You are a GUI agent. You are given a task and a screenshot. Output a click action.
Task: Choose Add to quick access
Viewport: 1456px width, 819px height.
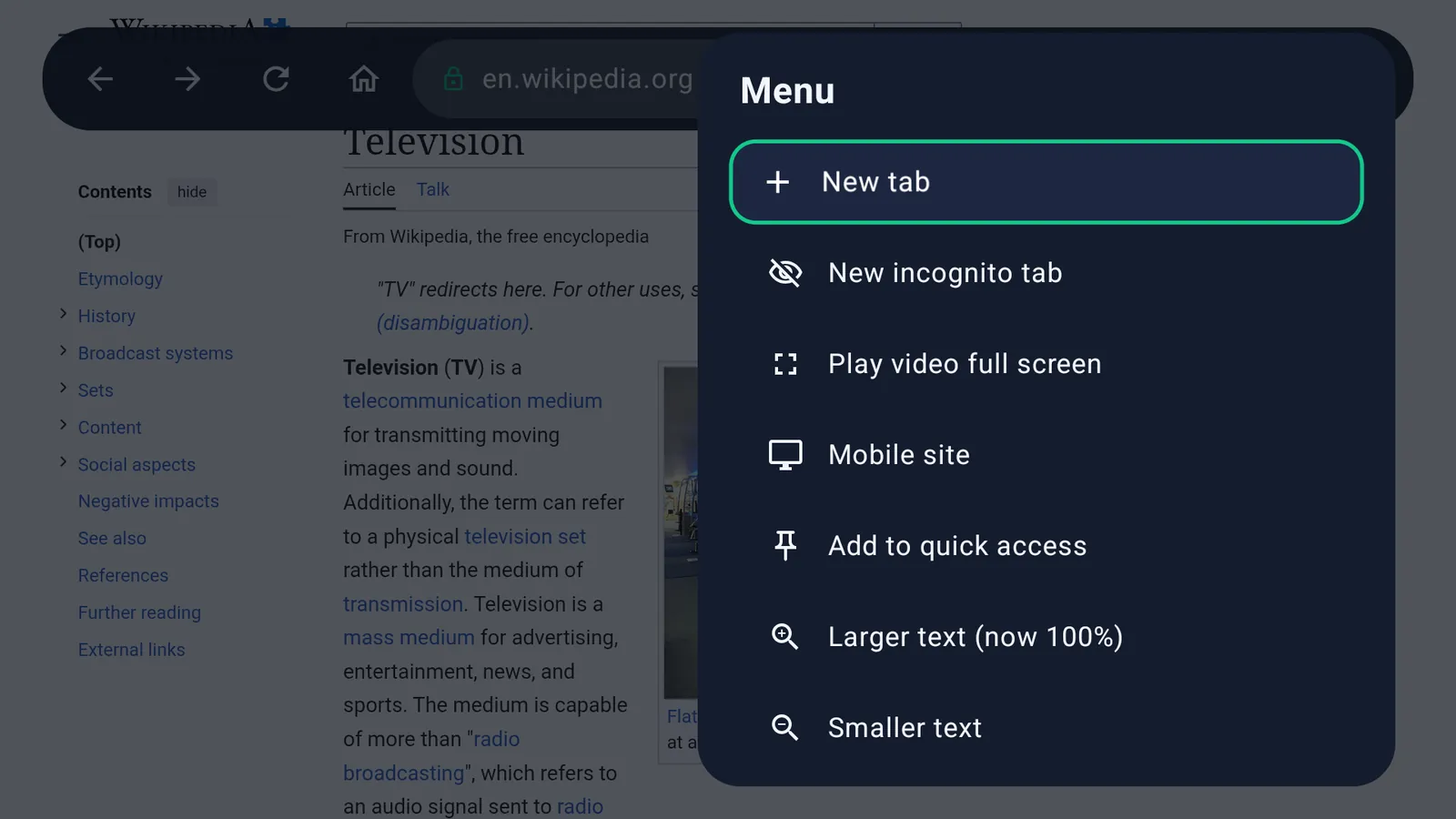pos(1046,546)
